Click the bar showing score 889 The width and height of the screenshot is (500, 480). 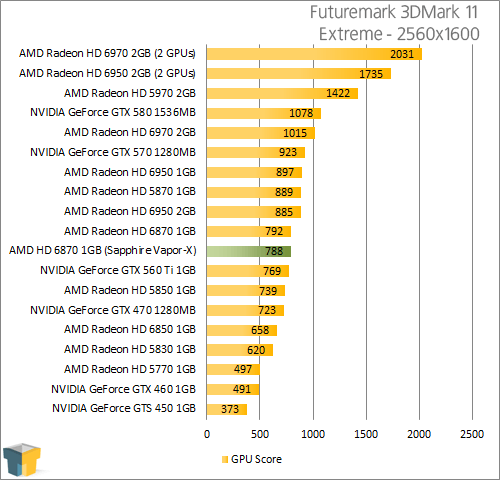tap(254, 192)
